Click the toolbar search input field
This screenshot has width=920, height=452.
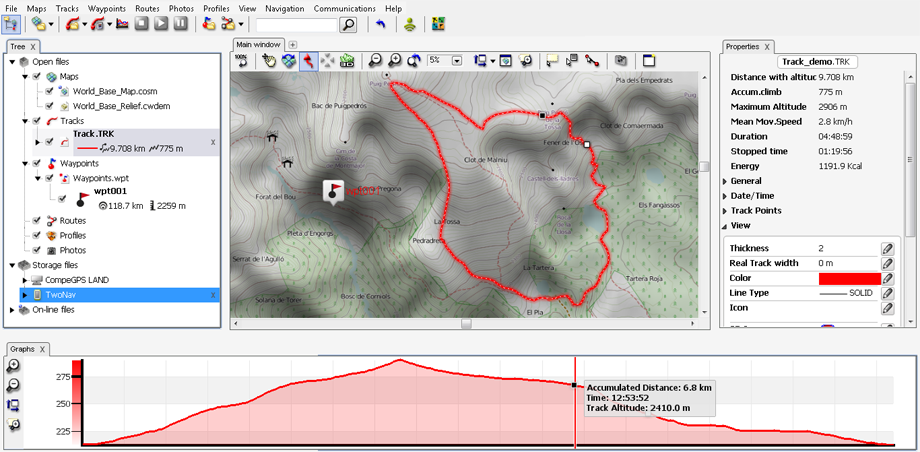(x=297, y=24)
